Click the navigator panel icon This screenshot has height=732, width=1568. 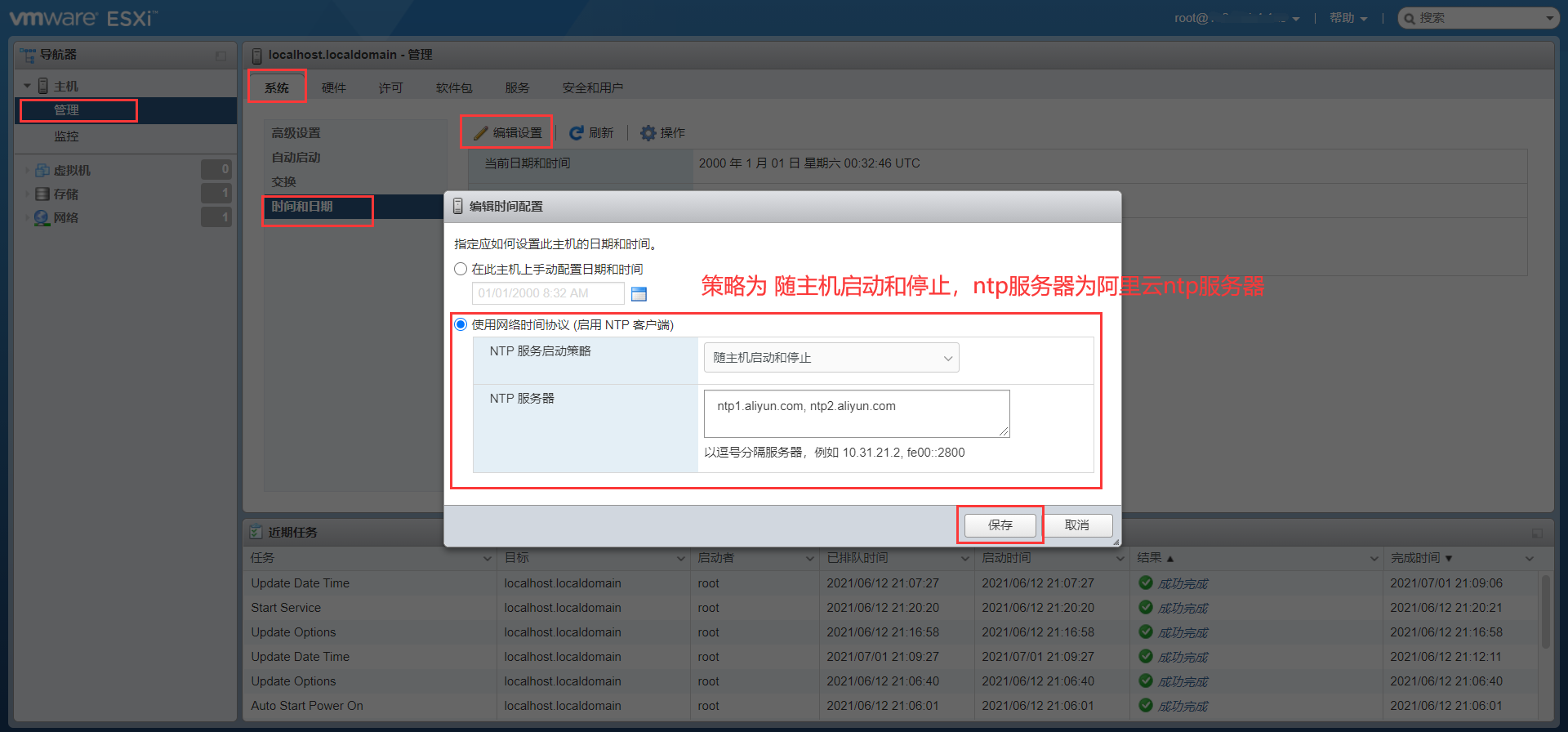point(28,55)
